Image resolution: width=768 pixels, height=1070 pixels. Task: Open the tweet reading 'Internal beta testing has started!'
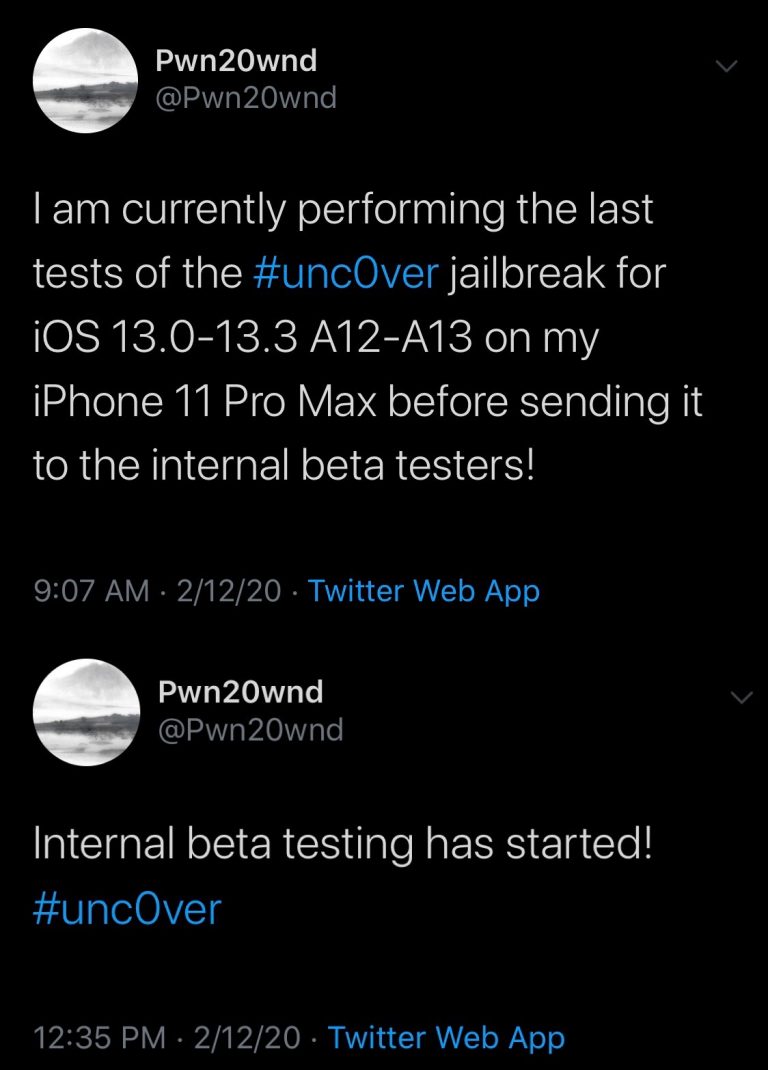point(343,846)
